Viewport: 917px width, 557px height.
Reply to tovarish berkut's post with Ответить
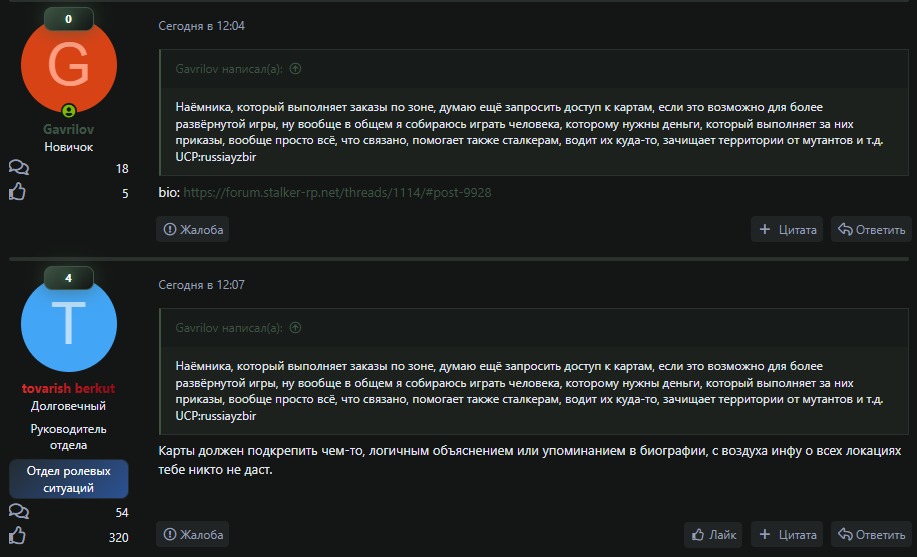pos(871,534)
